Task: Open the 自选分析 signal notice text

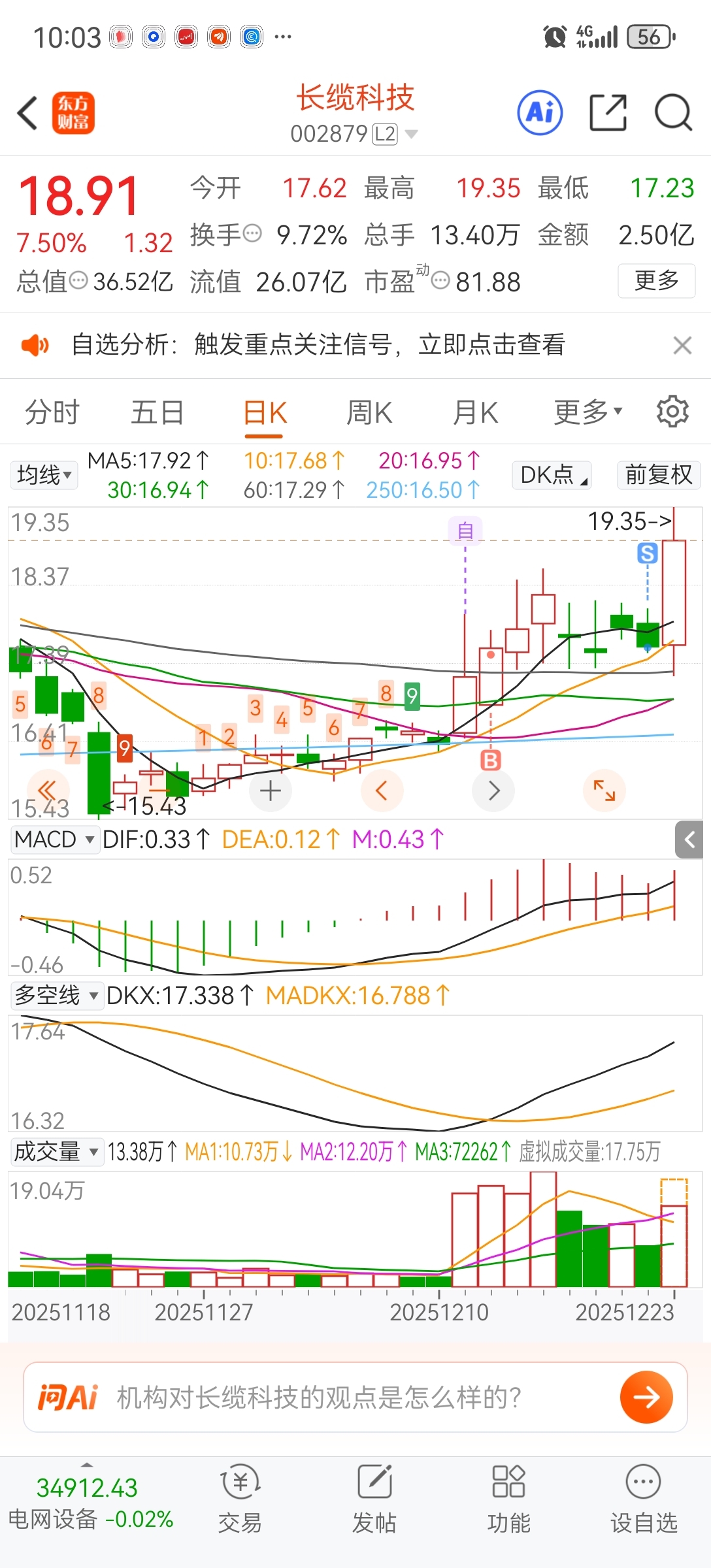Action: (x=318, y=344)
